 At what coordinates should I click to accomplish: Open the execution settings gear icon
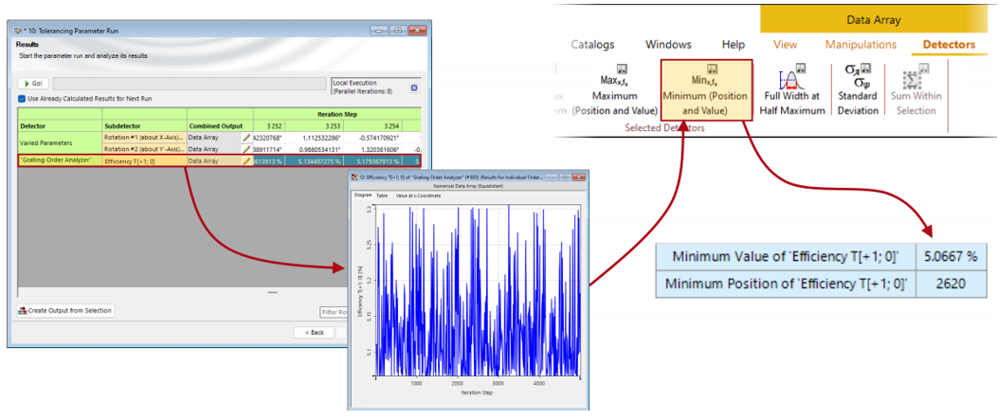pyautogui.click(x=413, y=88)
